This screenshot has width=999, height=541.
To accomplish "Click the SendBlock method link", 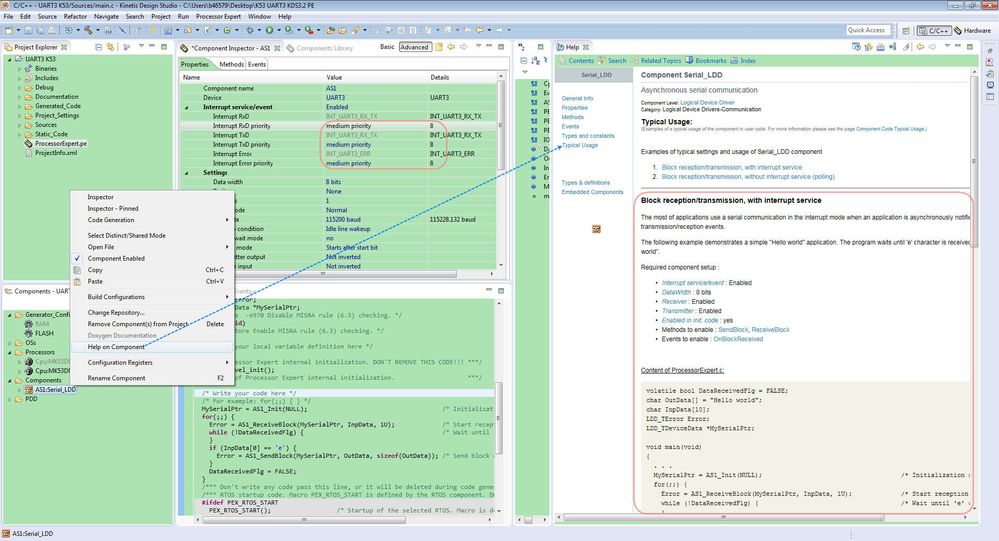I will (733, 329).
